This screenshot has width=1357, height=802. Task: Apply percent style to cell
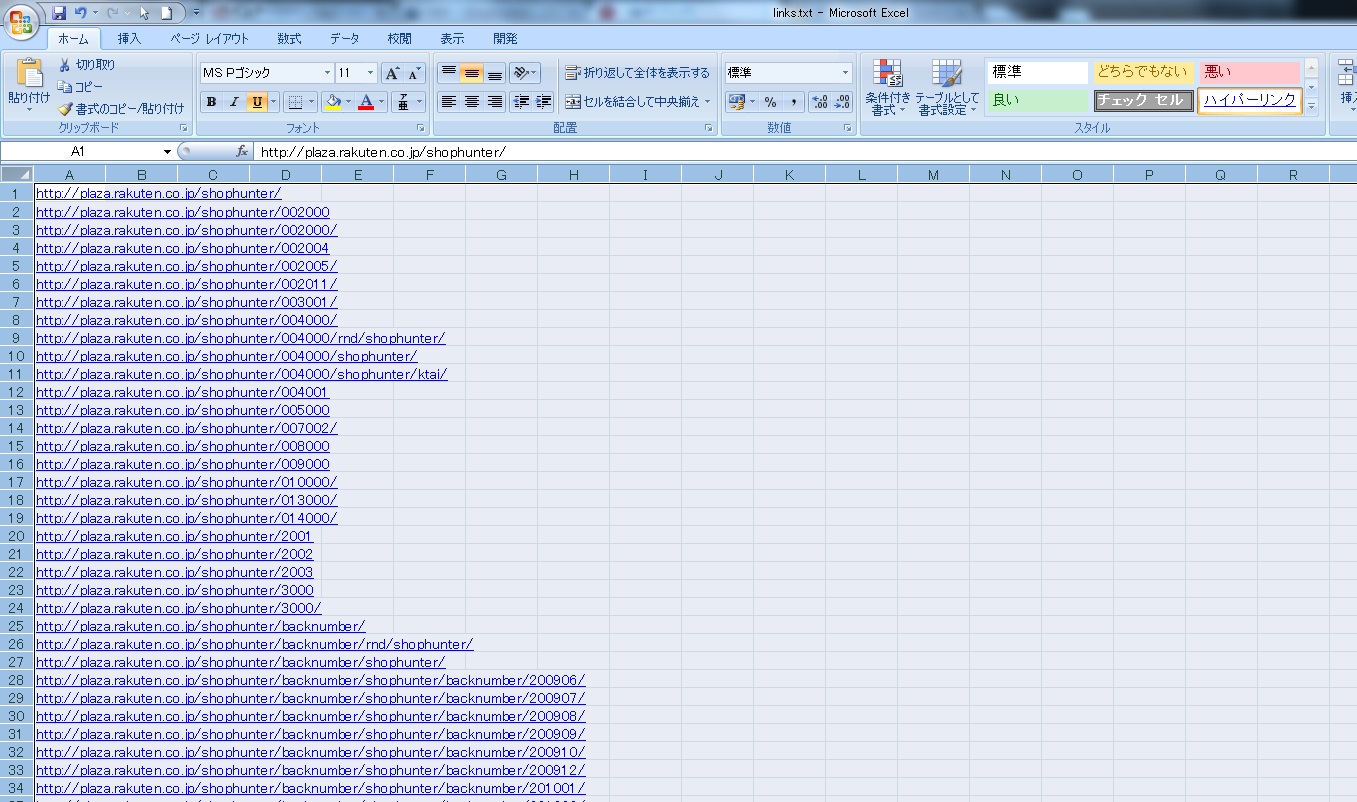click(770, 102)
